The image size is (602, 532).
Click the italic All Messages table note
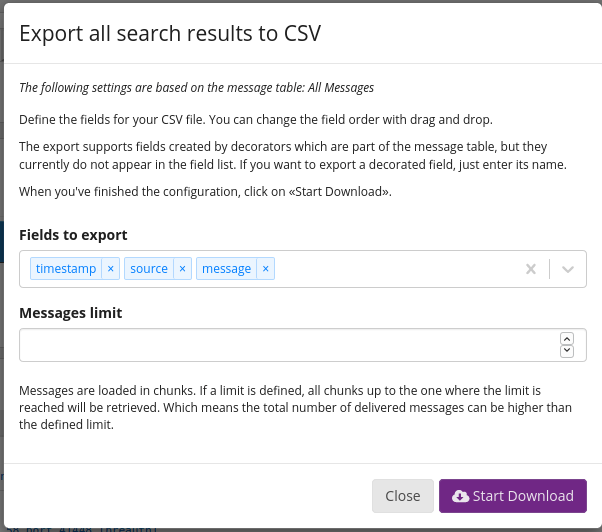[x=196, y=88]
